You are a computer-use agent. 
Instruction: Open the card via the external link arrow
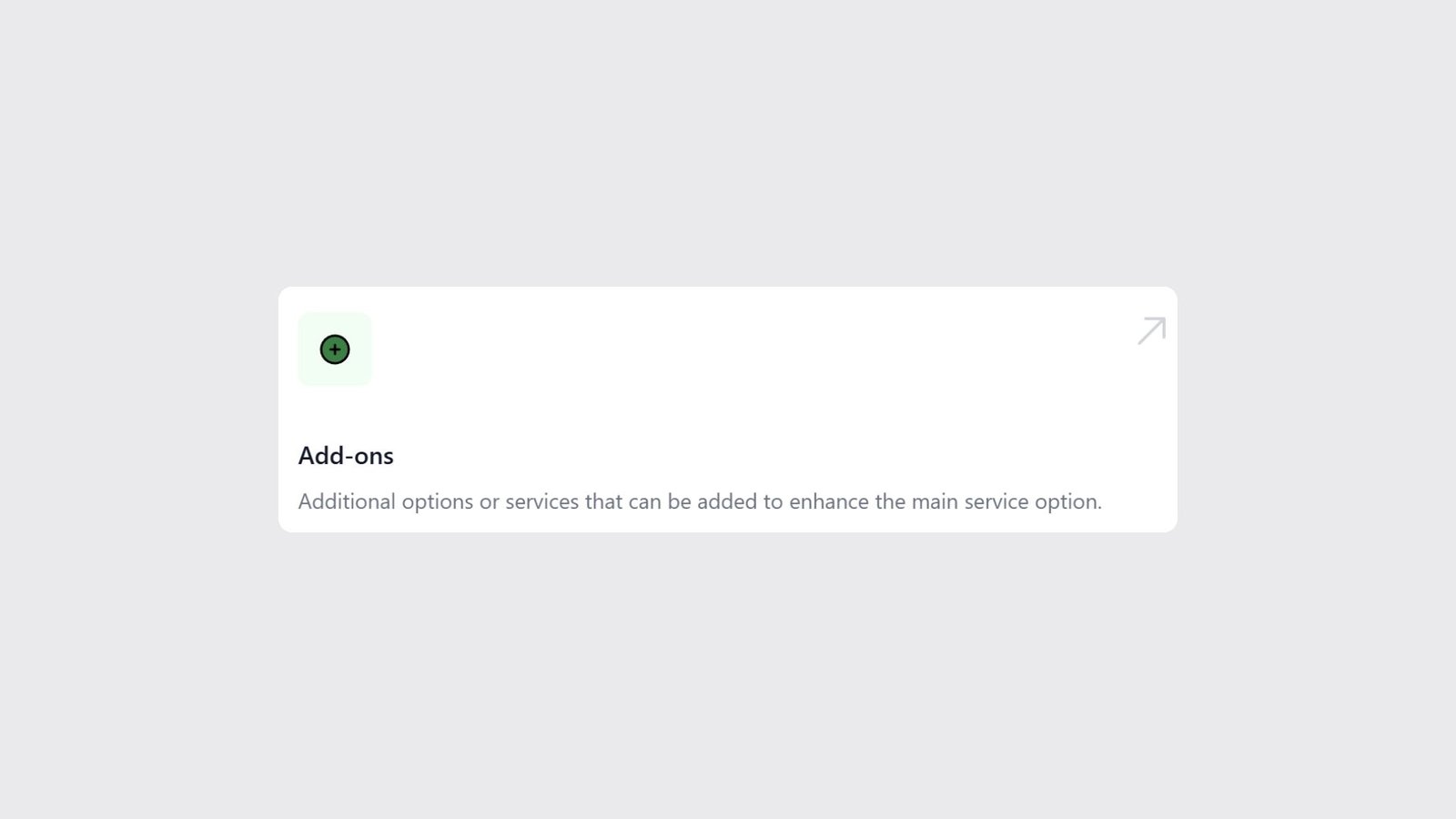(x=1150, y=329)
